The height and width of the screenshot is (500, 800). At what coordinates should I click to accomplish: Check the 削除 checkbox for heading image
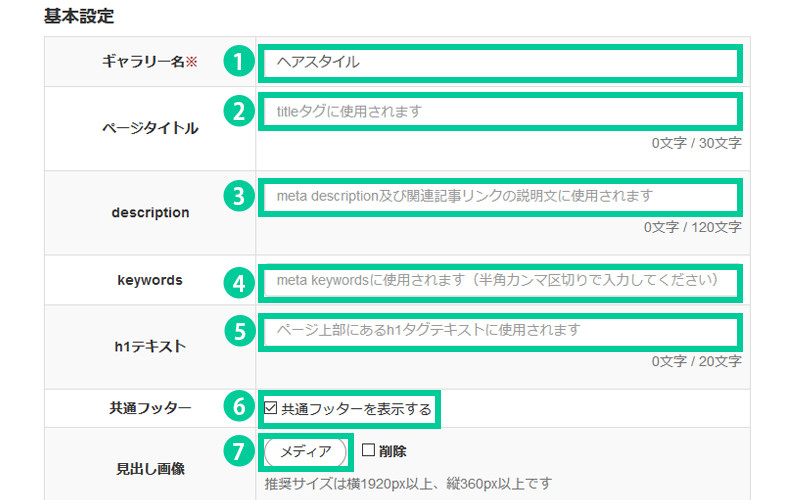pyautogui.click(x=368, y=451)
